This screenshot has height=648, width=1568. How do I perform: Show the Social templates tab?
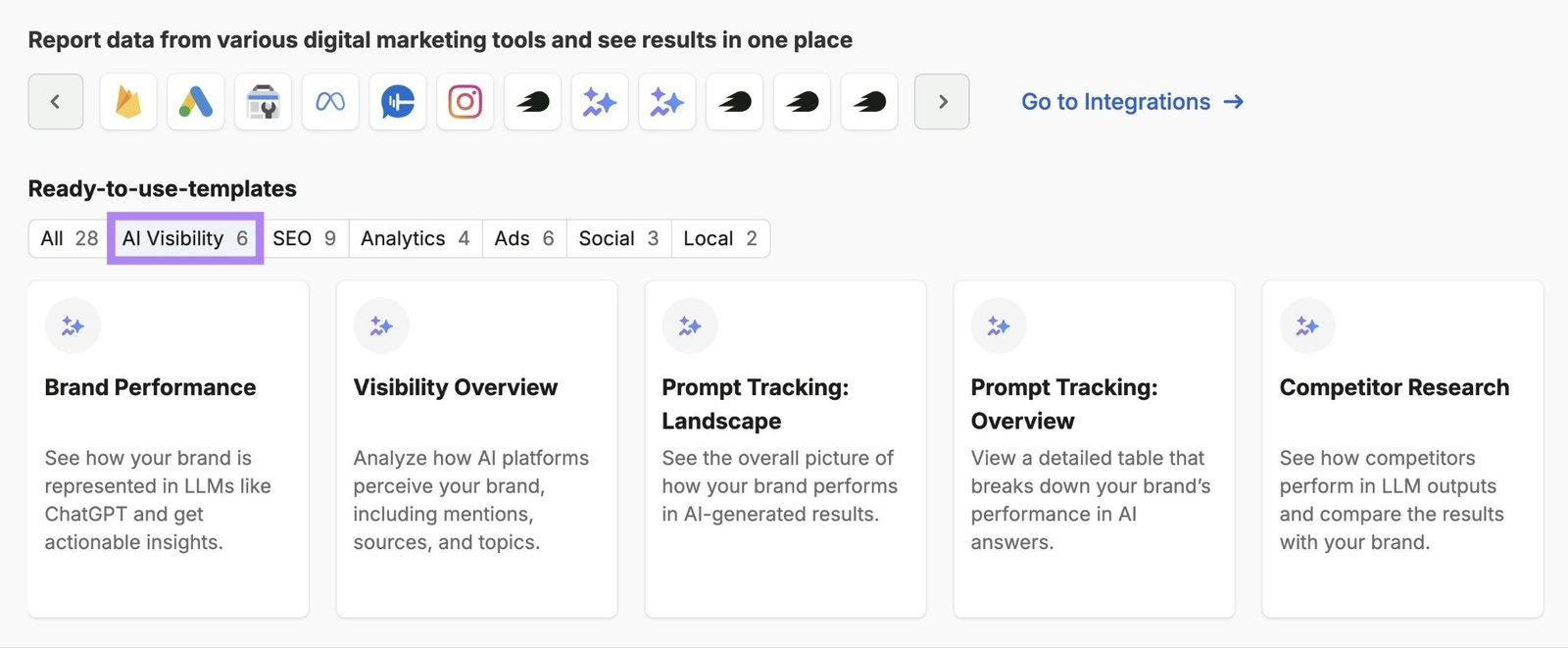pos(618,238)
